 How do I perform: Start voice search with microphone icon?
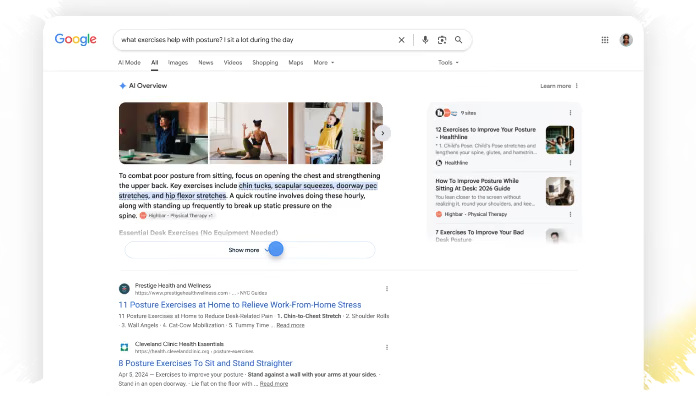[x=425, y=40]
